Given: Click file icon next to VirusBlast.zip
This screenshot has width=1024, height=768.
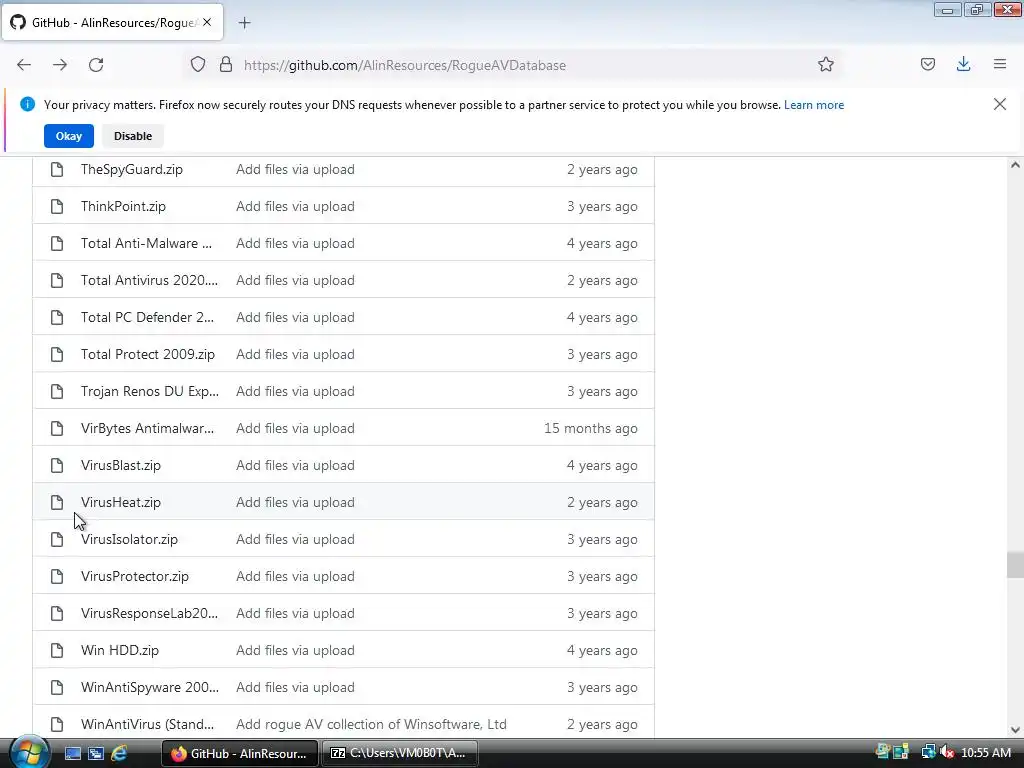Looking at the screenshot, I should pyautogui.click(x=57, y=465).
